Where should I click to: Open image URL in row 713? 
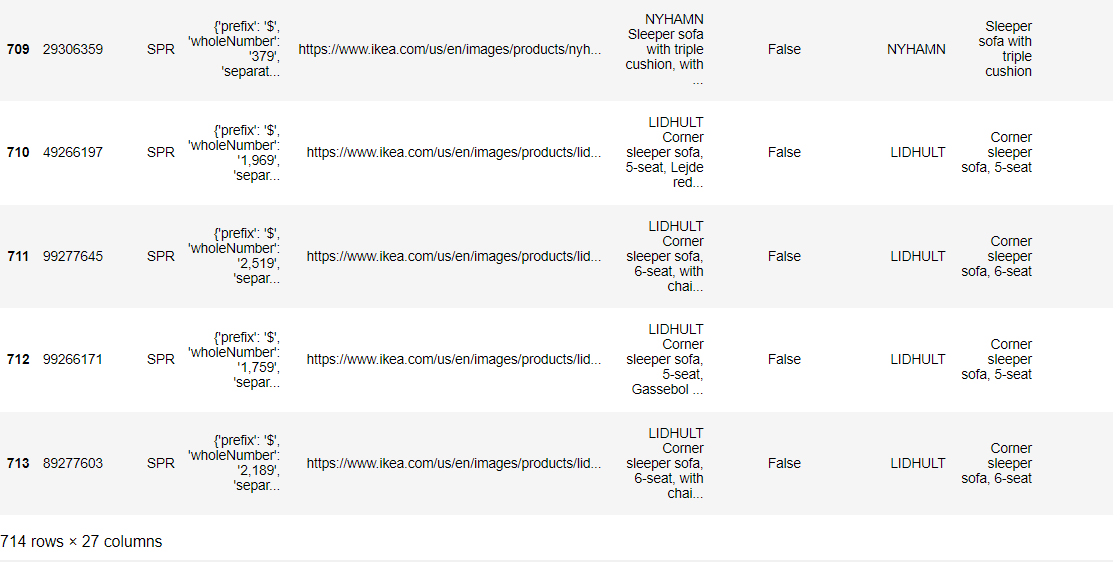tap(454, 464)
